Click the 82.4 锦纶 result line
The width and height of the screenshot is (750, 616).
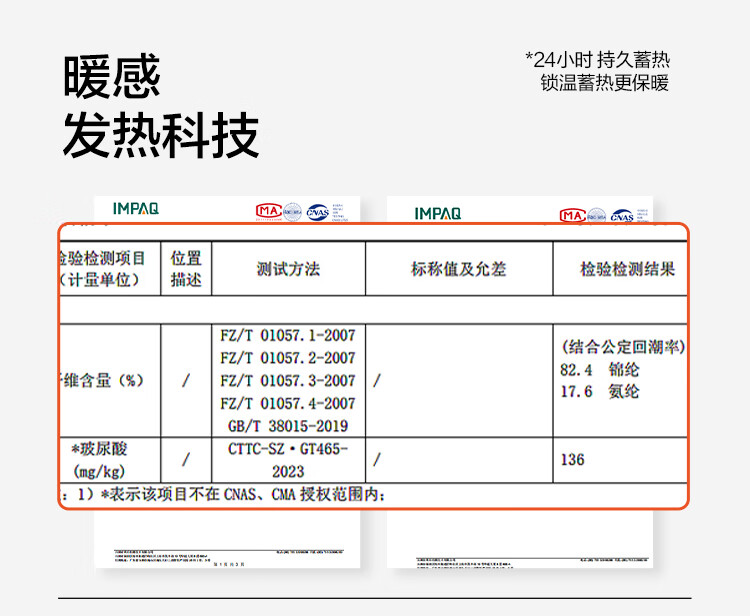600,369
